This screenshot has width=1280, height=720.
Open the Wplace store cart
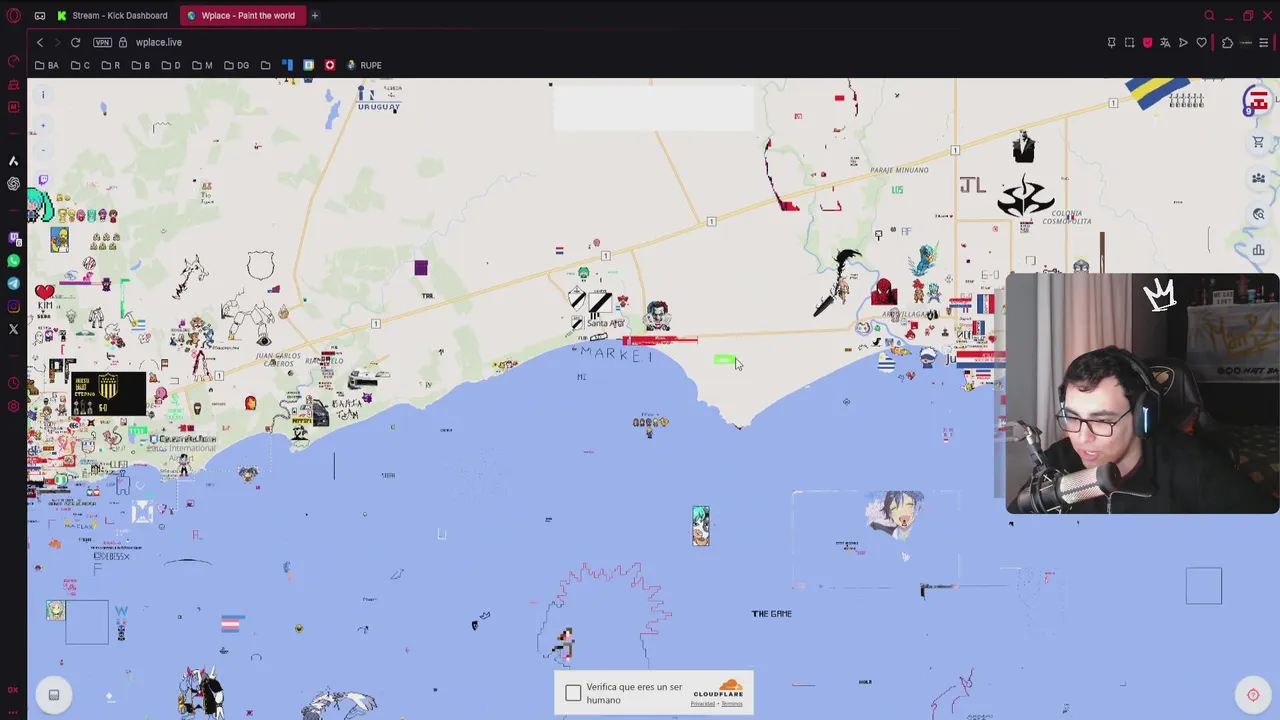click(x=1258, y=142)
